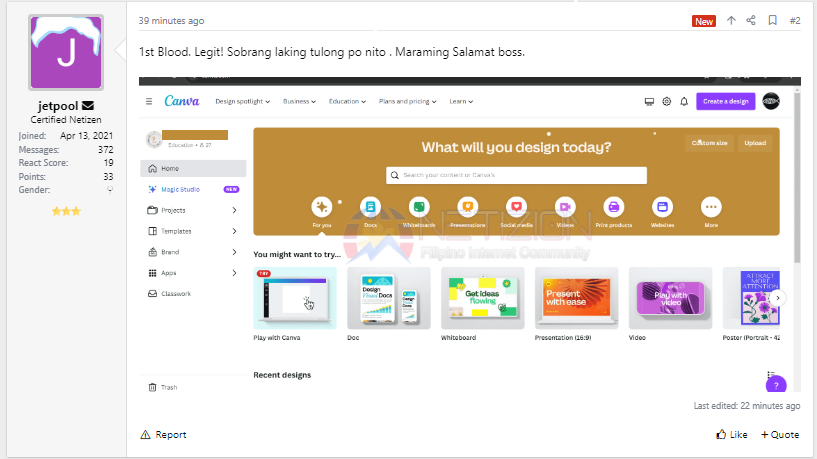Expand the Templates chevron

pos(234,231)
